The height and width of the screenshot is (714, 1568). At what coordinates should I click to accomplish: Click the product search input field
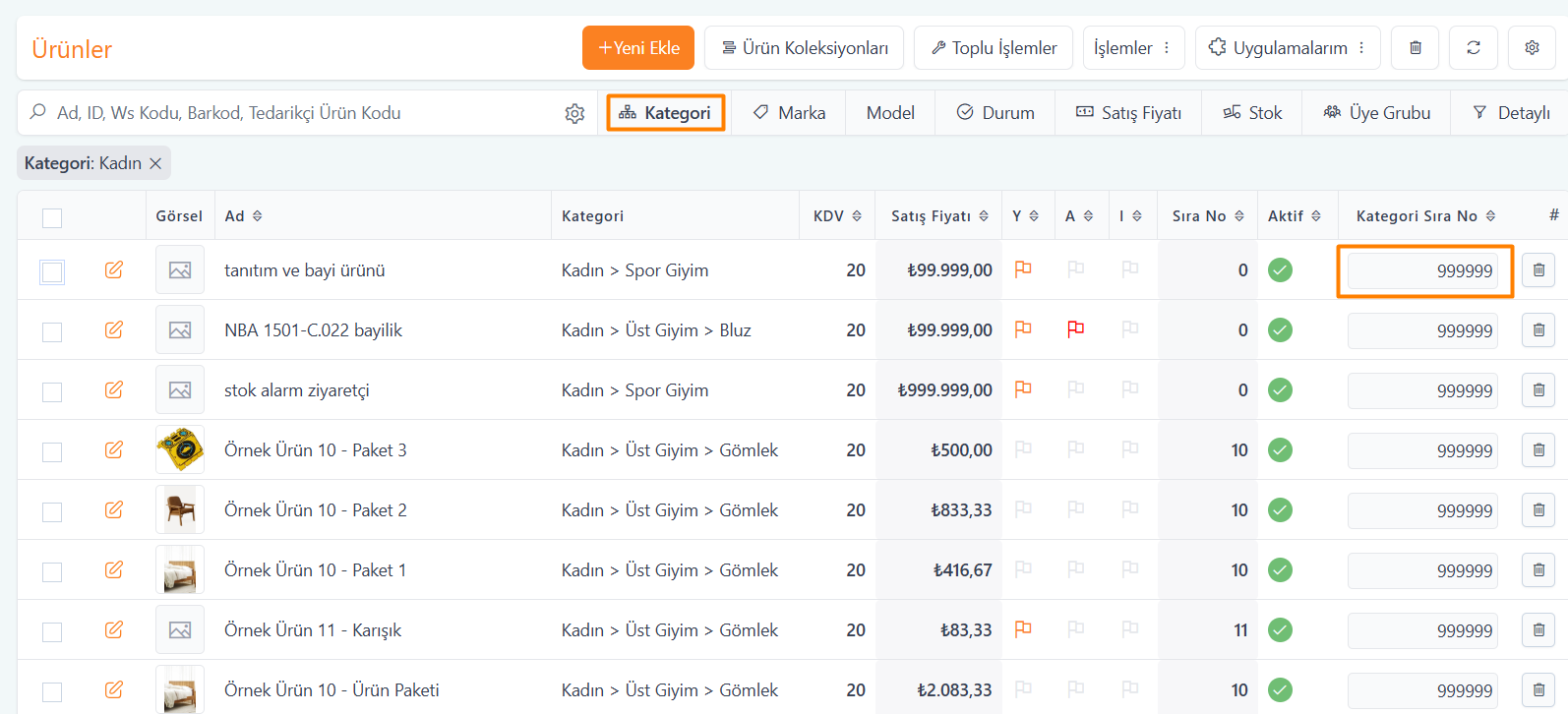point(295,113)
